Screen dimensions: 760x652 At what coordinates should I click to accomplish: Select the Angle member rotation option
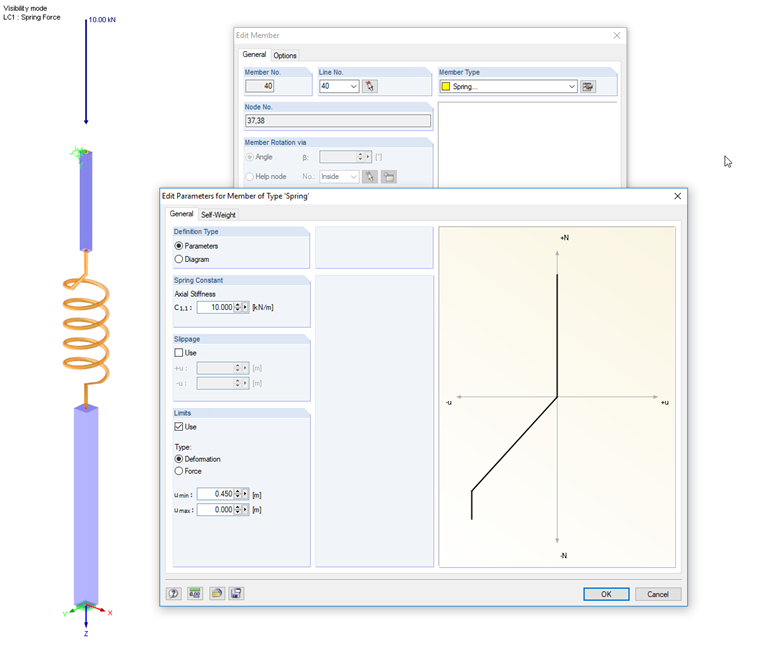[x=250, y=157]
